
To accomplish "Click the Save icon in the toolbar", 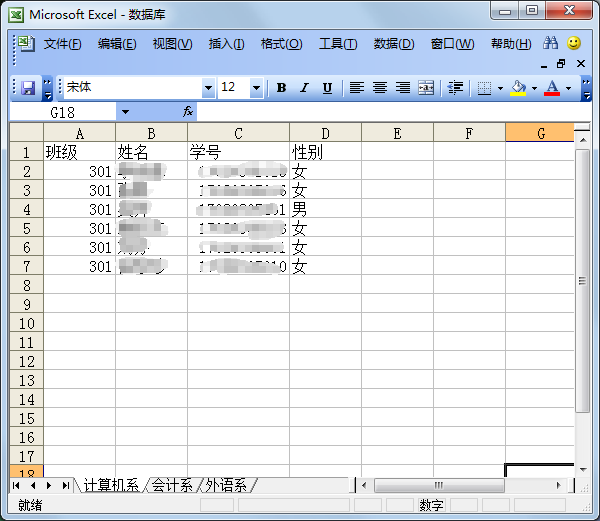I will point(28,88).
